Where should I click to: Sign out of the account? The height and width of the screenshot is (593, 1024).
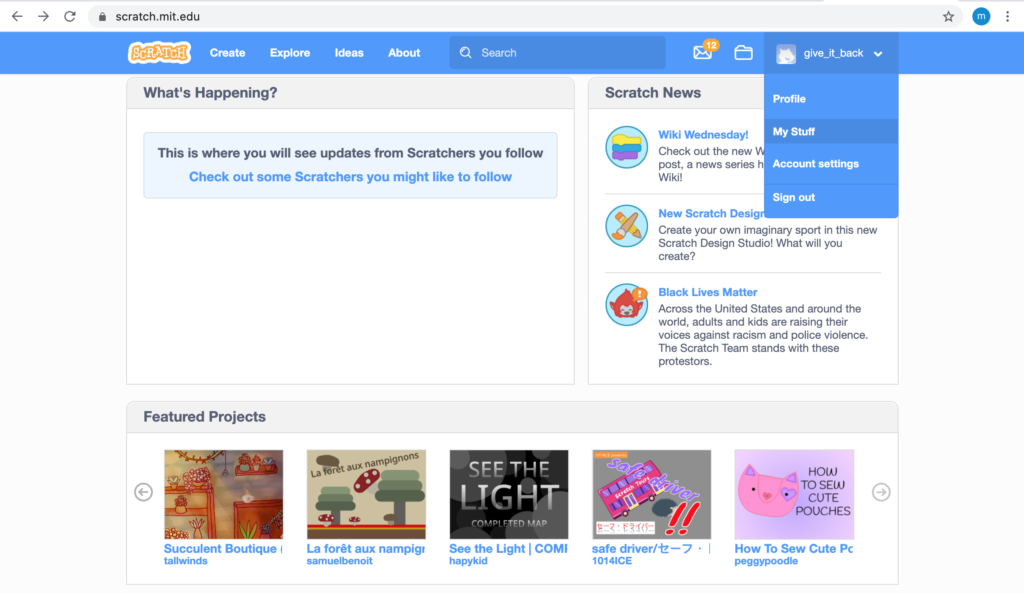tap(794, 197)
